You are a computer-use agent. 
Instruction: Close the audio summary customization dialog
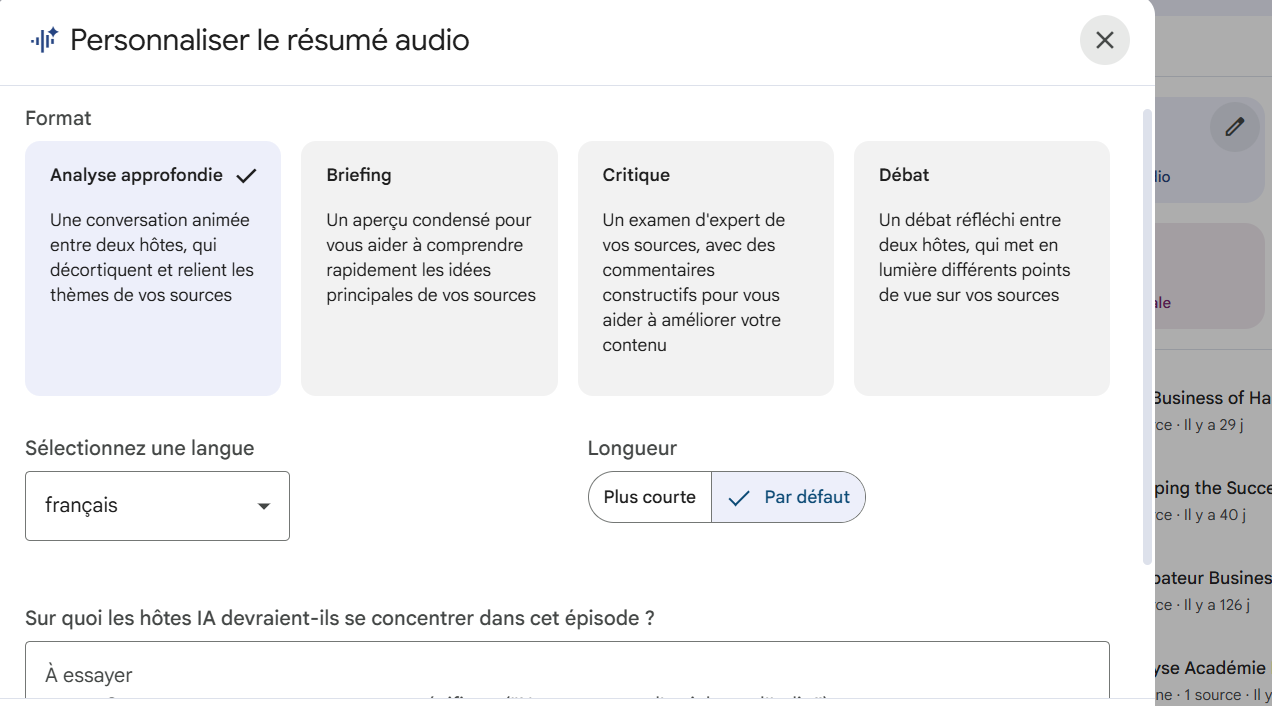click(1104, 40)
